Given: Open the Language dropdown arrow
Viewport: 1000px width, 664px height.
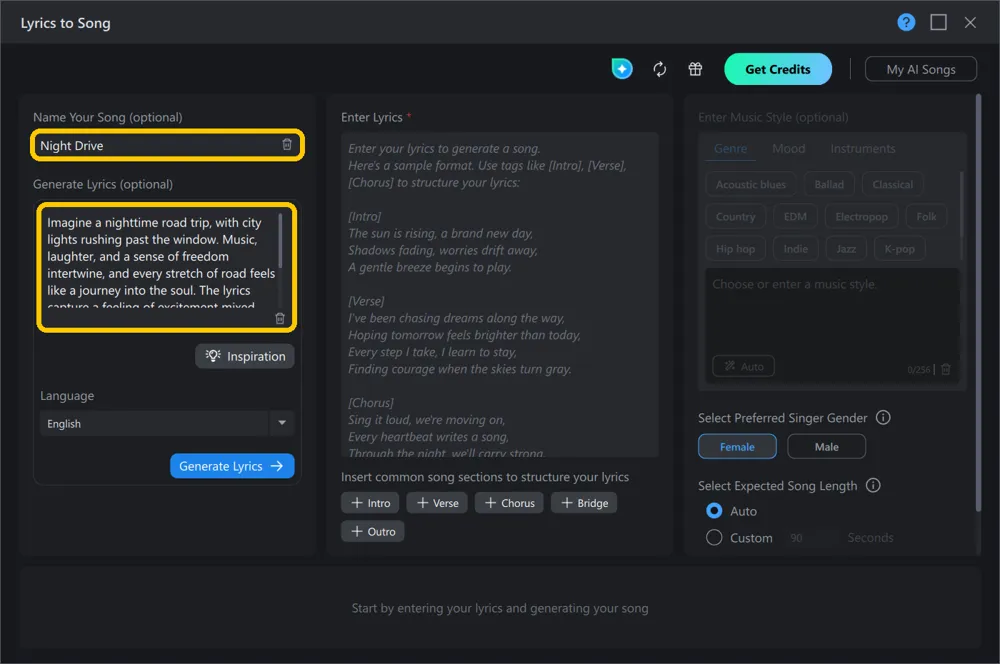Looking at the screenshot, I should [x=282, y=423].
